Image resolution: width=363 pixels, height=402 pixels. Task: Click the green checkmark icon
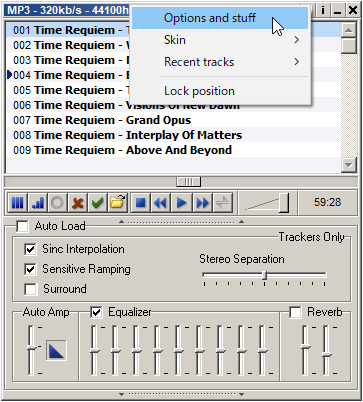97,203
